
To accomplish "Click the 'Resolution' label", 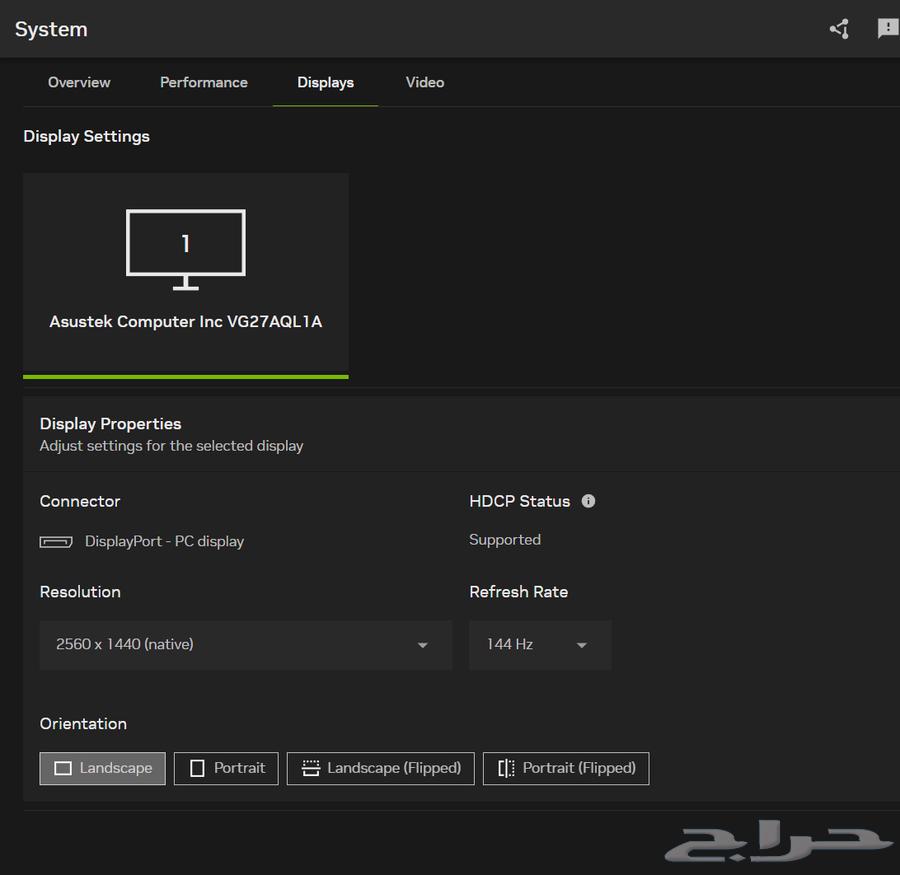I will (80, 592).
